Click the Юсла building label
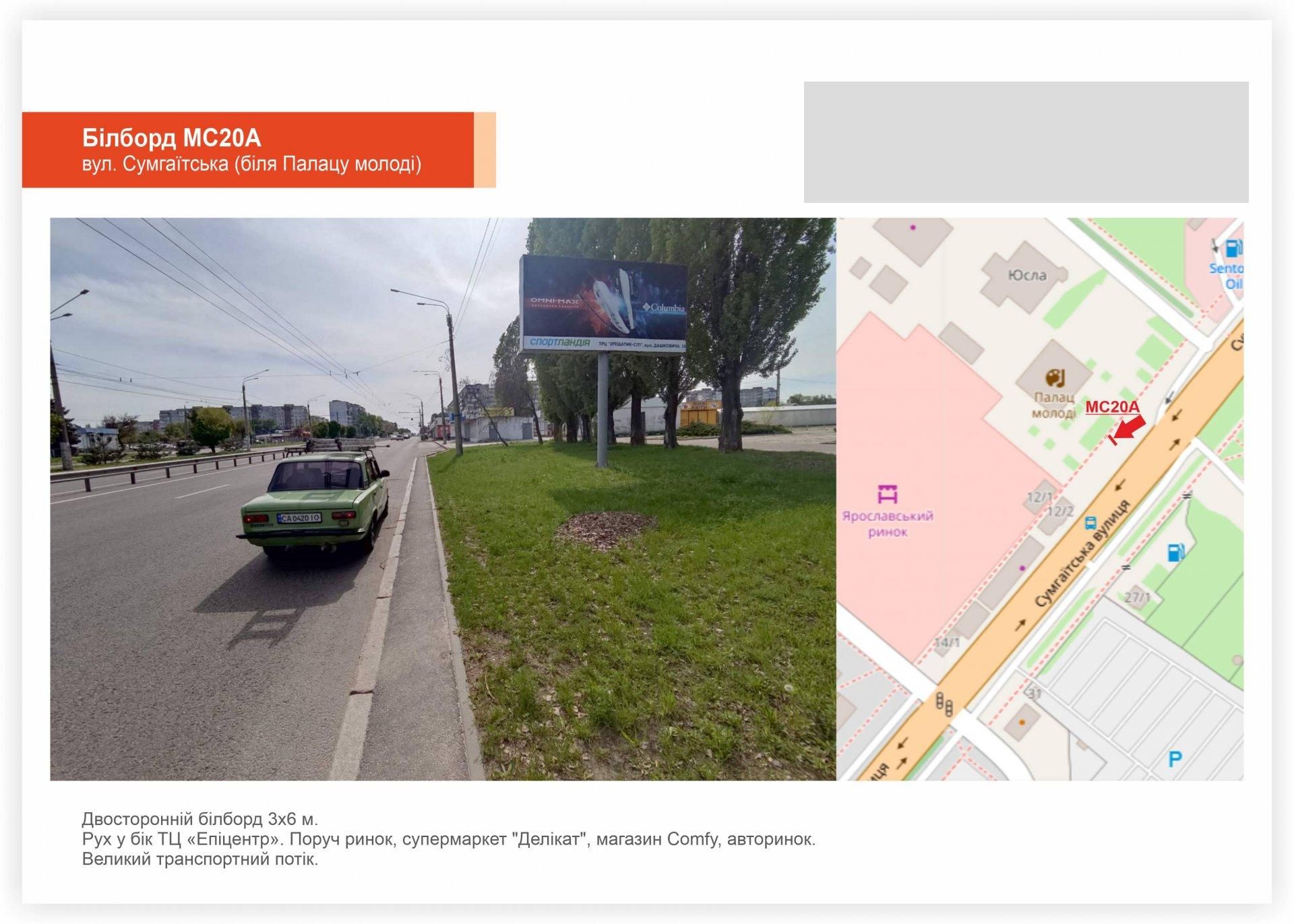1294x924 pixels. (1027, 275)
